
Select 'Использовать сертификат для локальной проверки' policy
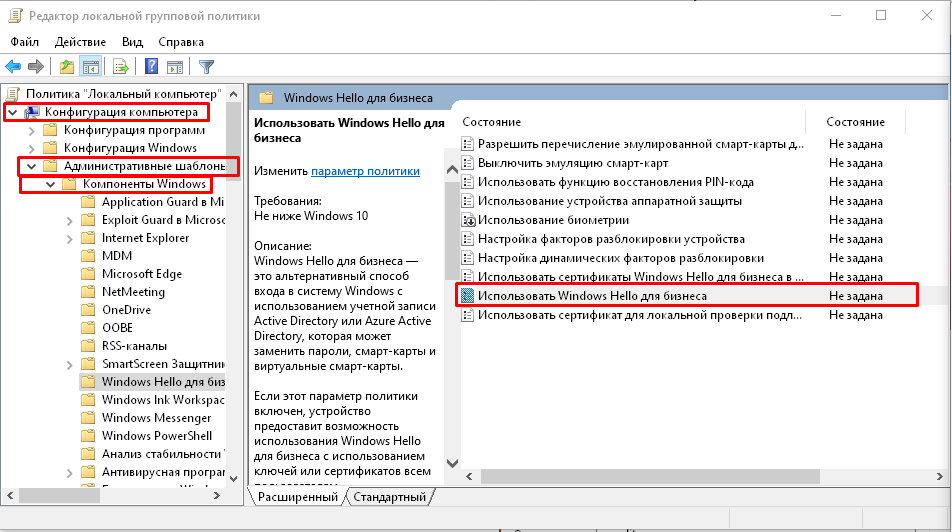click(x=639, y=315)
